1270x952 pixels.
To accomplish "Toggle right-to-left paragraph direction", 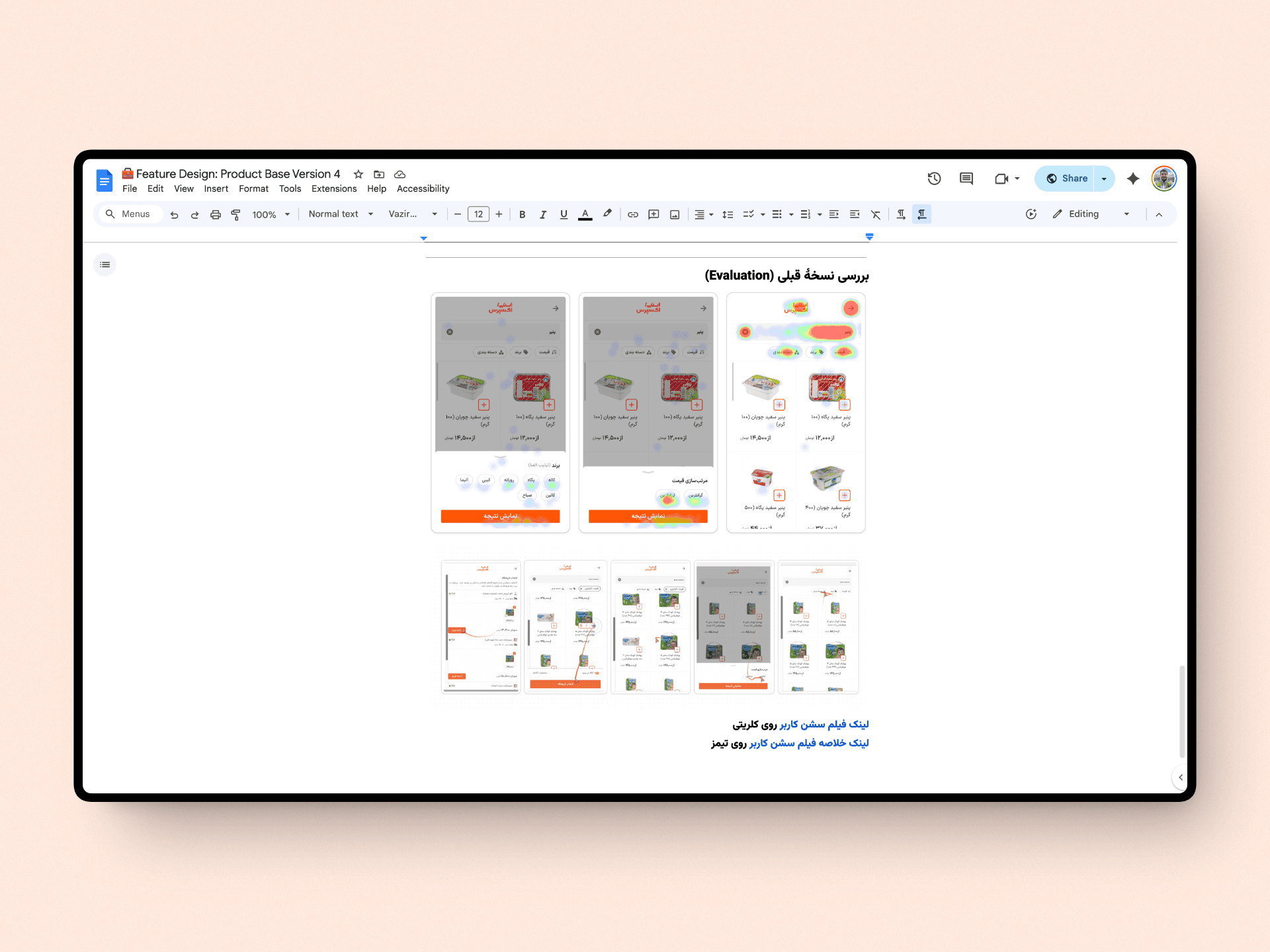I will 921,214.
